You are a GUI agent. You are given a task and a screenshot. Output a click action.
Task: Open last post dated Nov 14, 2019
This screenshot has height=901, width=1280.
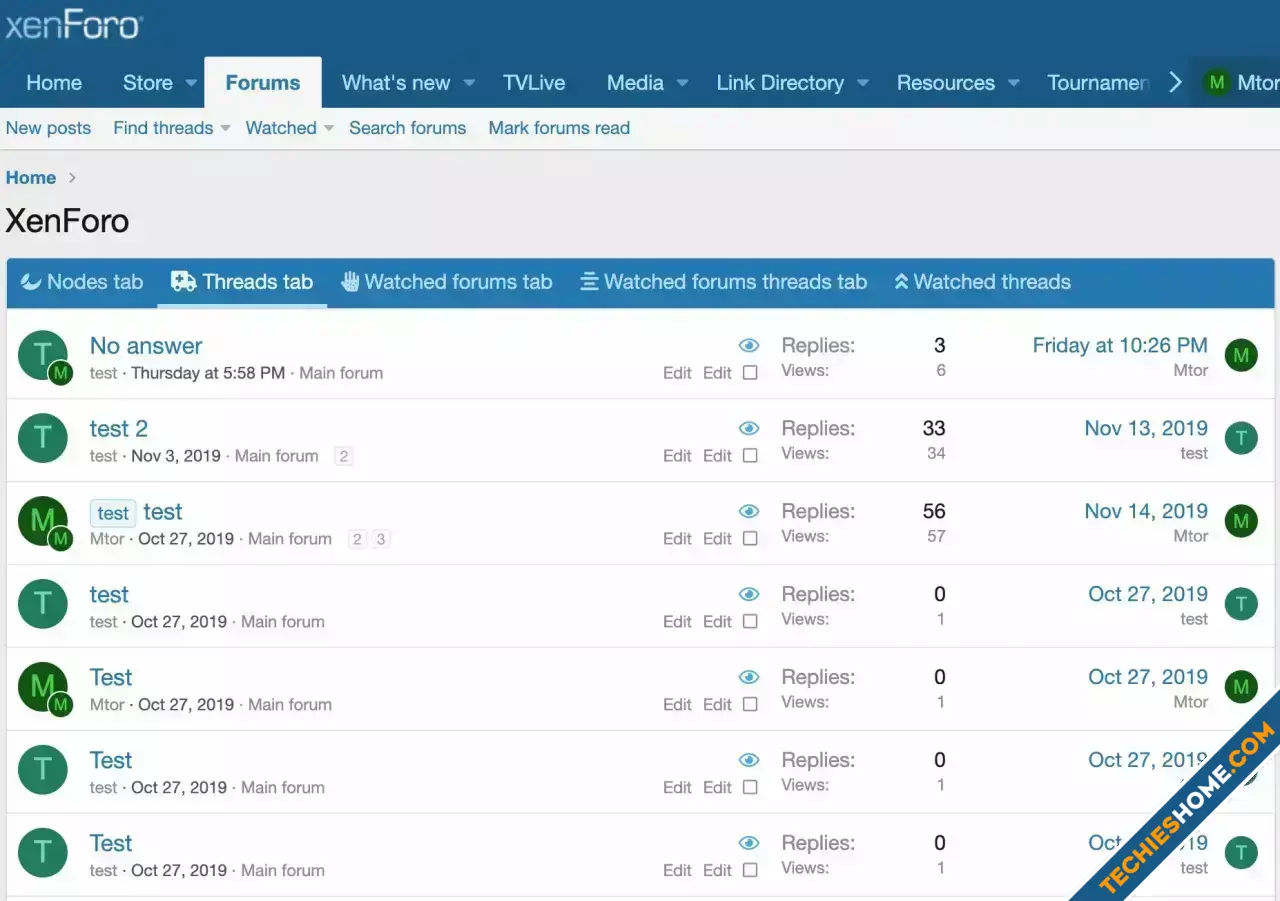(x=1146, y=512)
